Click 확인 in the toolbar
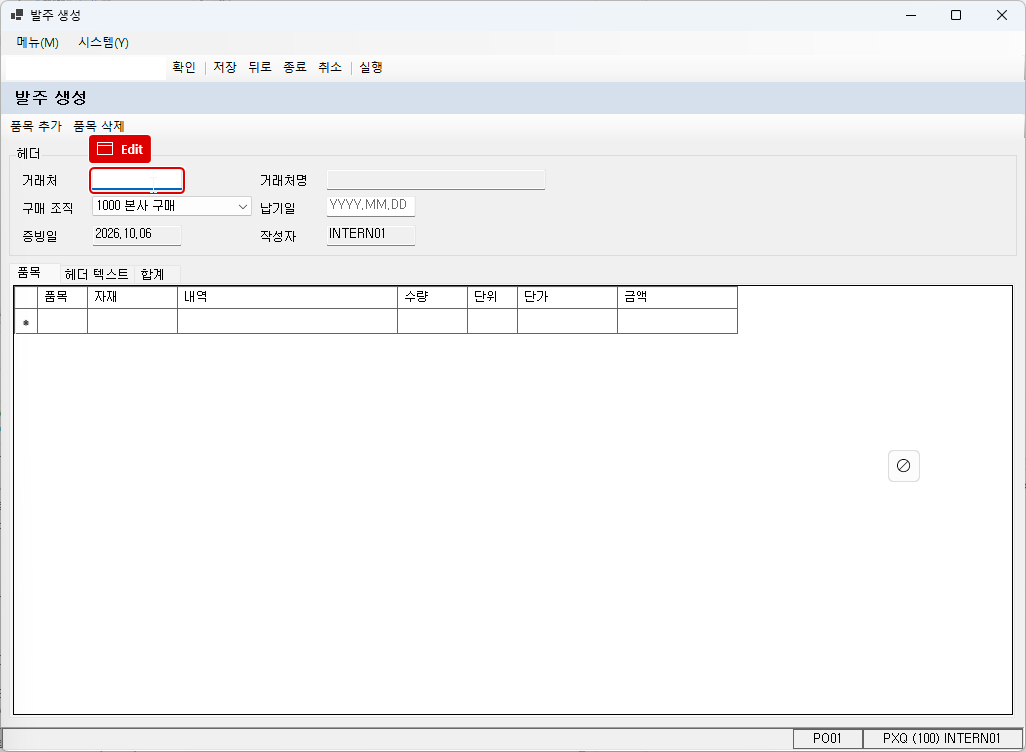The image size is (1026, 752). tap(184, 67)
